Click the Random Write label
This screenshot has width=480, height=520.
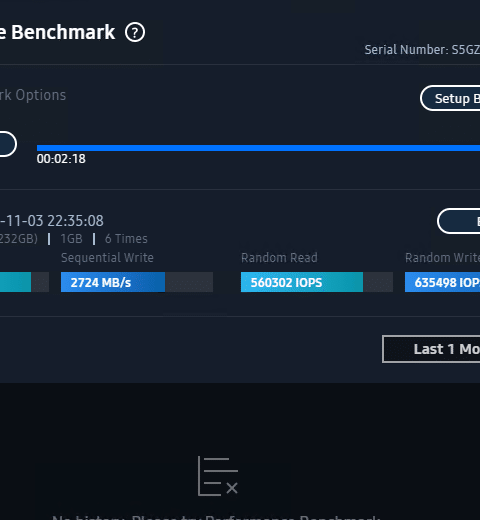(x=443, y=258)
